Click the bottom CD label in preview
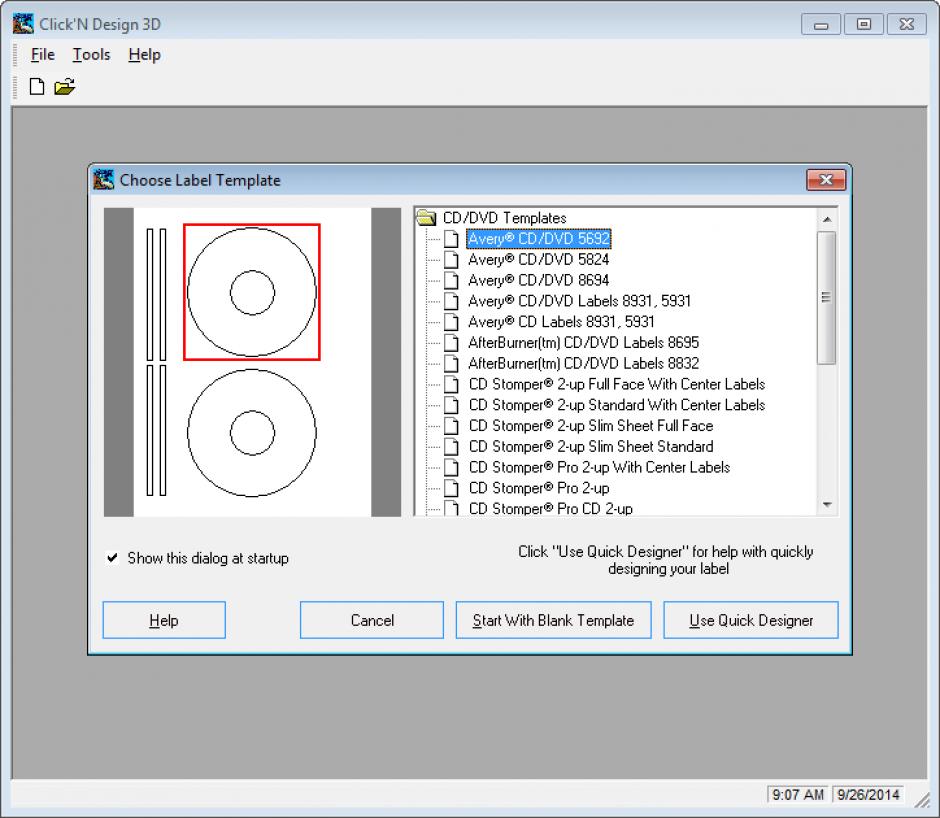 coord(252,432)
